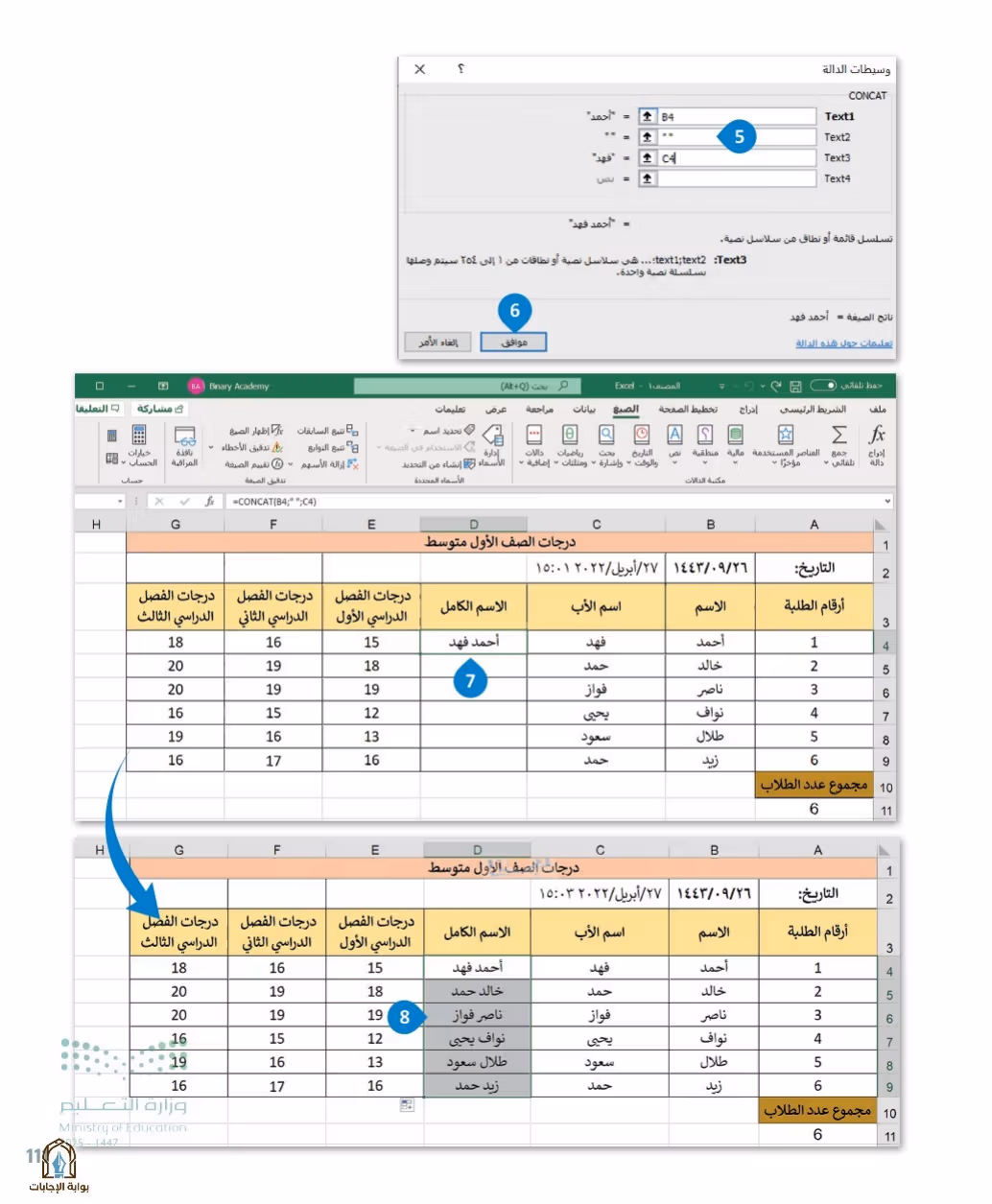Open the جمع تلقائي AutoSum button
This screenshot has height=1204, width=992.
pos(839,445)
